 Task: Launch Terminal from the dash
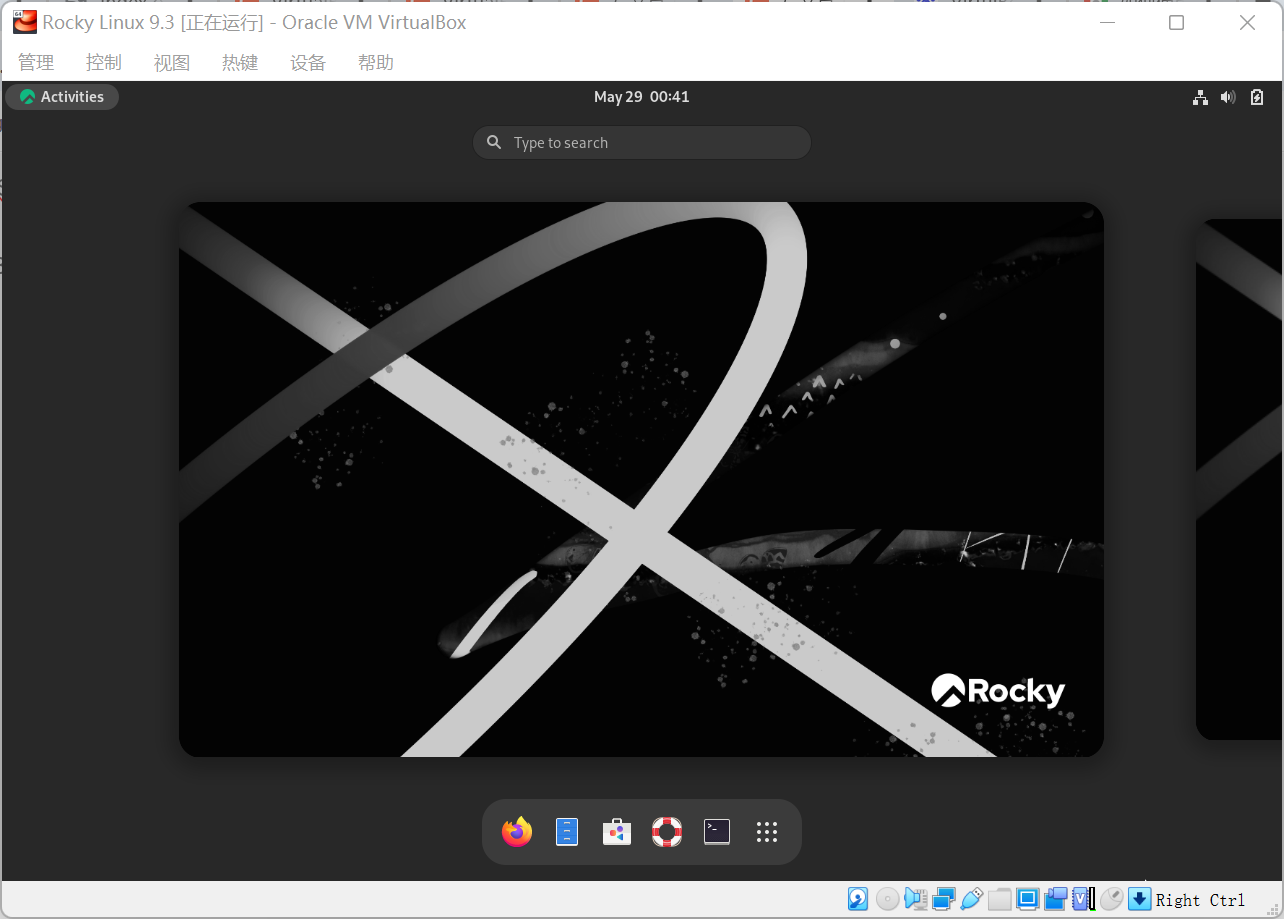(x=717, y=832)
